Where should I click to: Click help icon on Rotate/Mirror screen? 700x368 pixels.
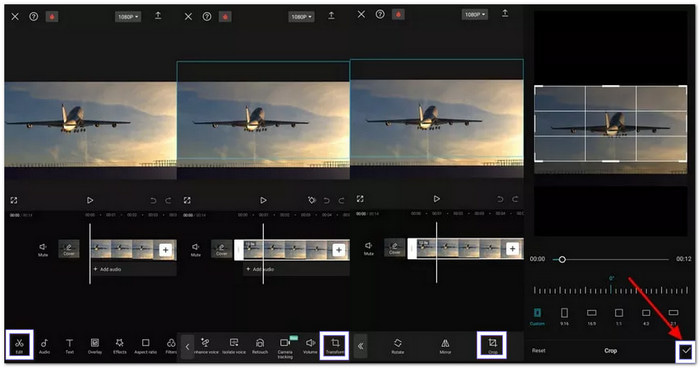pos(380,14)
